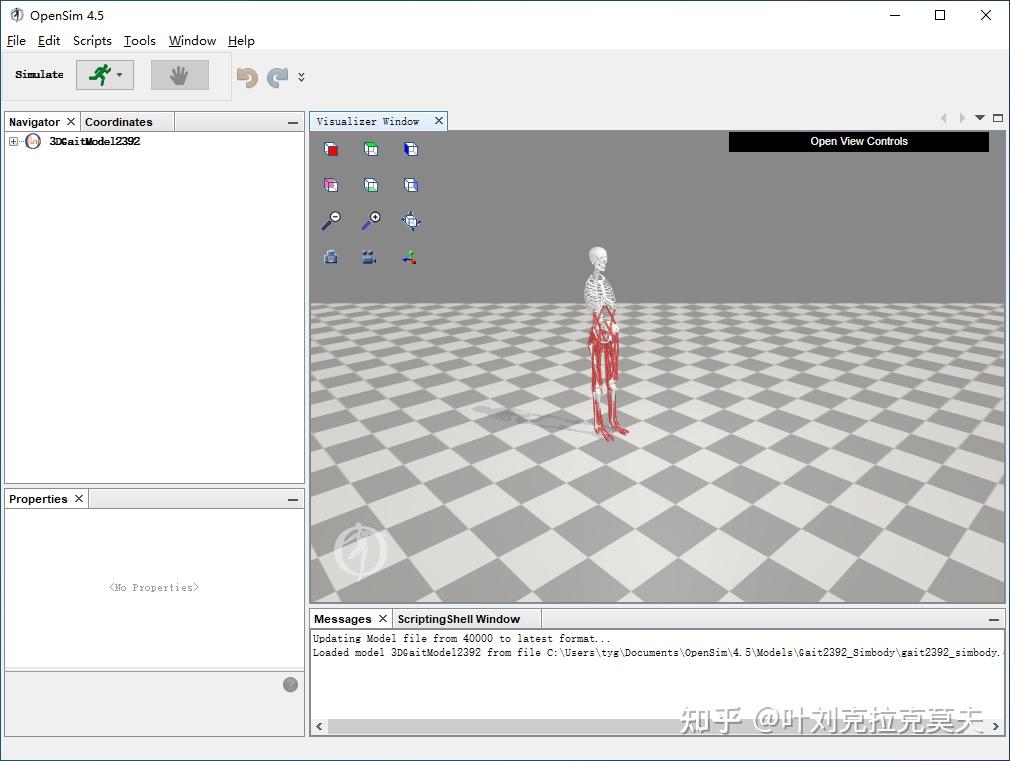Click the undo arrow icon

tap(246, 75)
